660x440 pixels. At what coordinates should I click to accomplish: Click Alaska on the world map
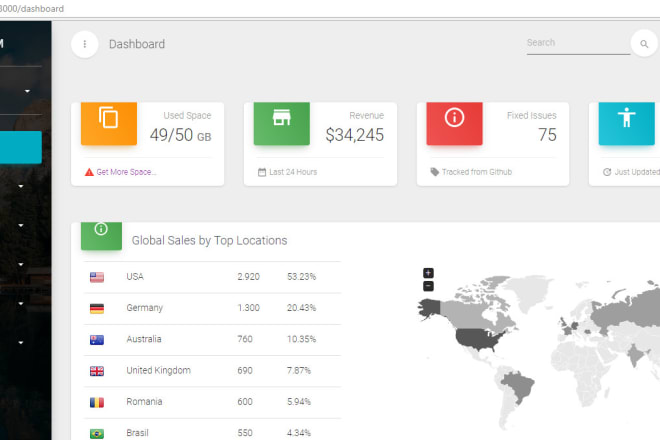[x=429, y=309]
